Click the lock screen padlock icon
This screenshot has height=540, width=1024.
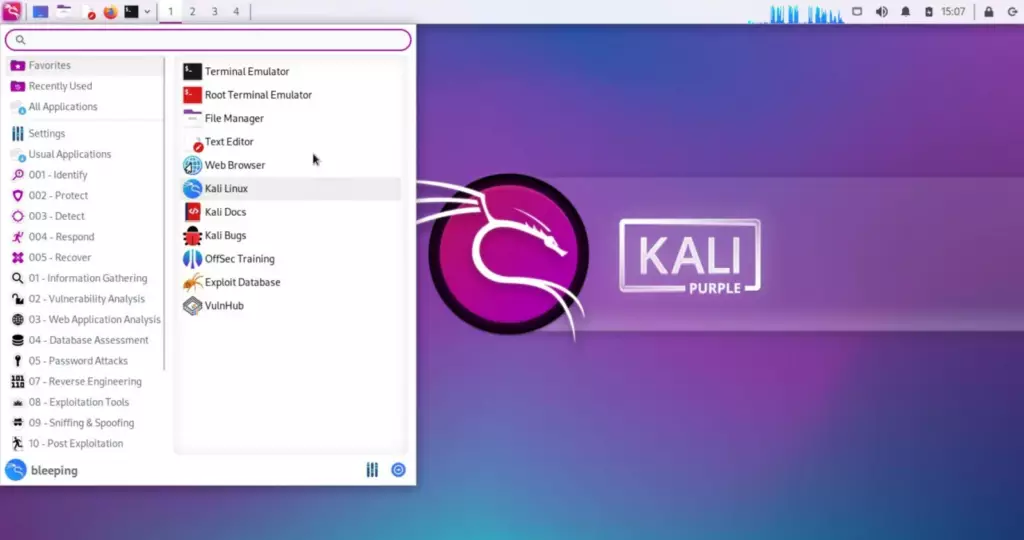click(x=988, y=12)
